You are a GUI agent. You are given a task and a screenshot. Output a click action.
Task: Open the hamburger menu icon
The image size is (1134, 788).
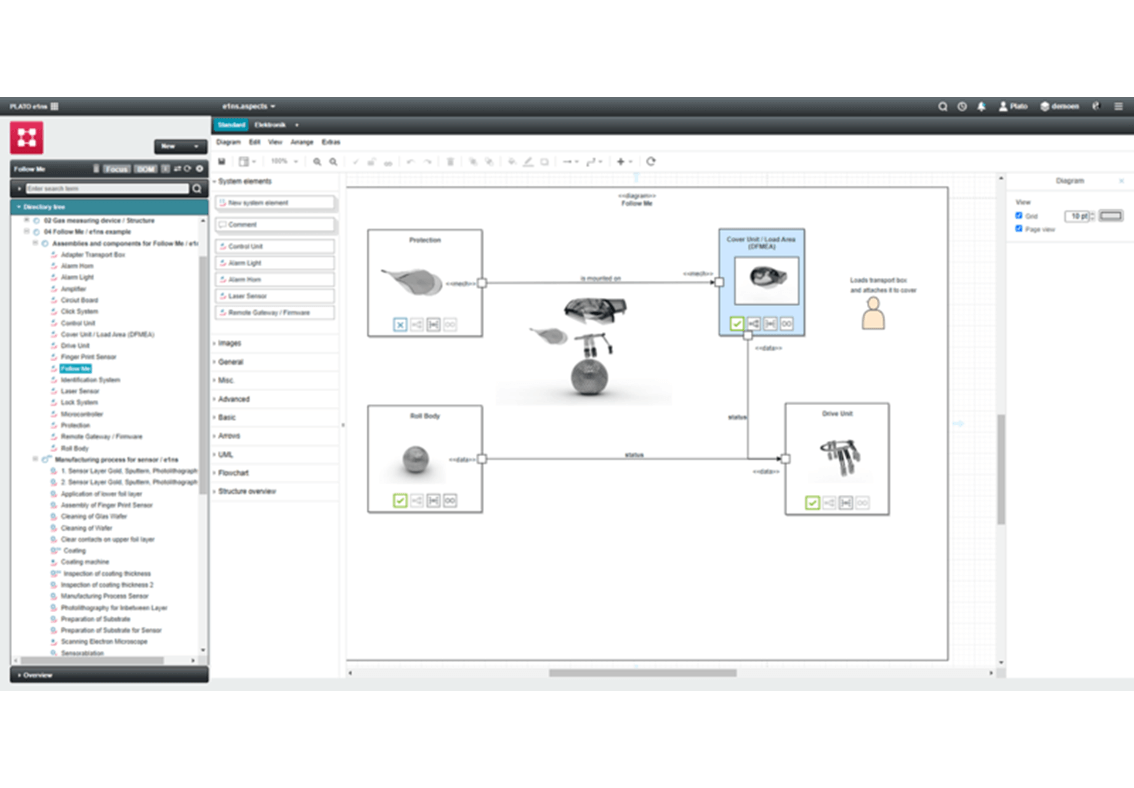click(1119, 106)
